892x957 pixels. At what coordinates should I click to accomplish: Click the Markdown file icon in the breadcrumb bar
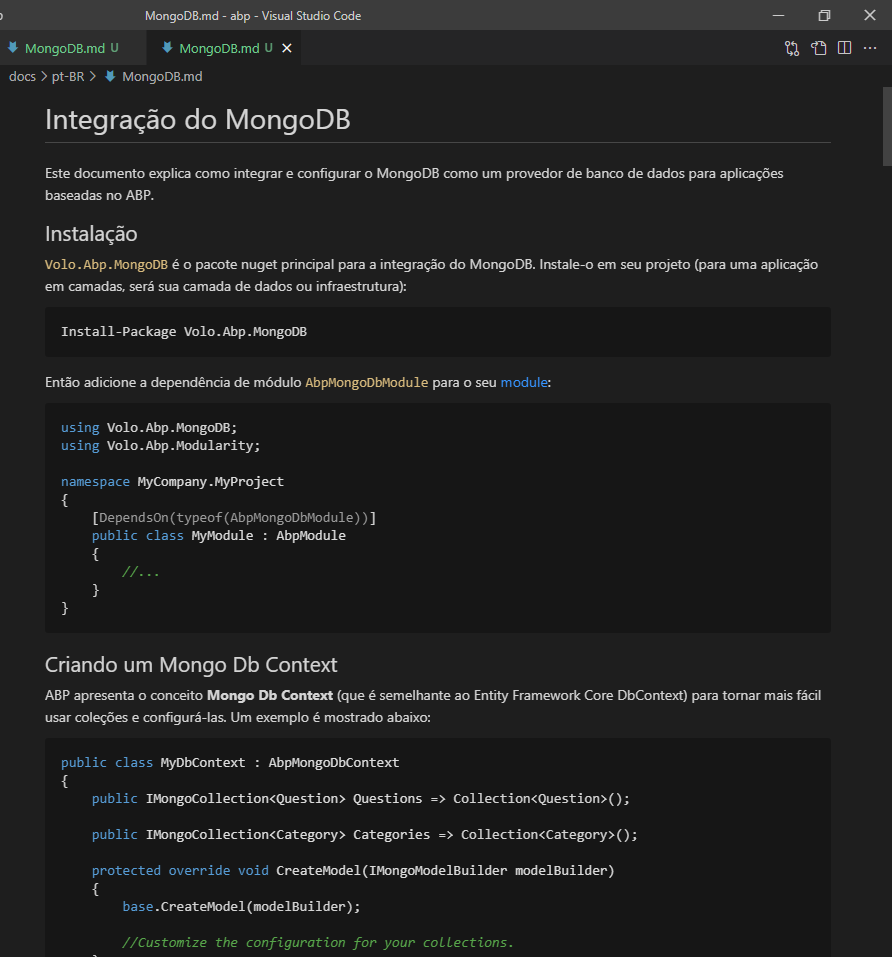click(110, 76)
